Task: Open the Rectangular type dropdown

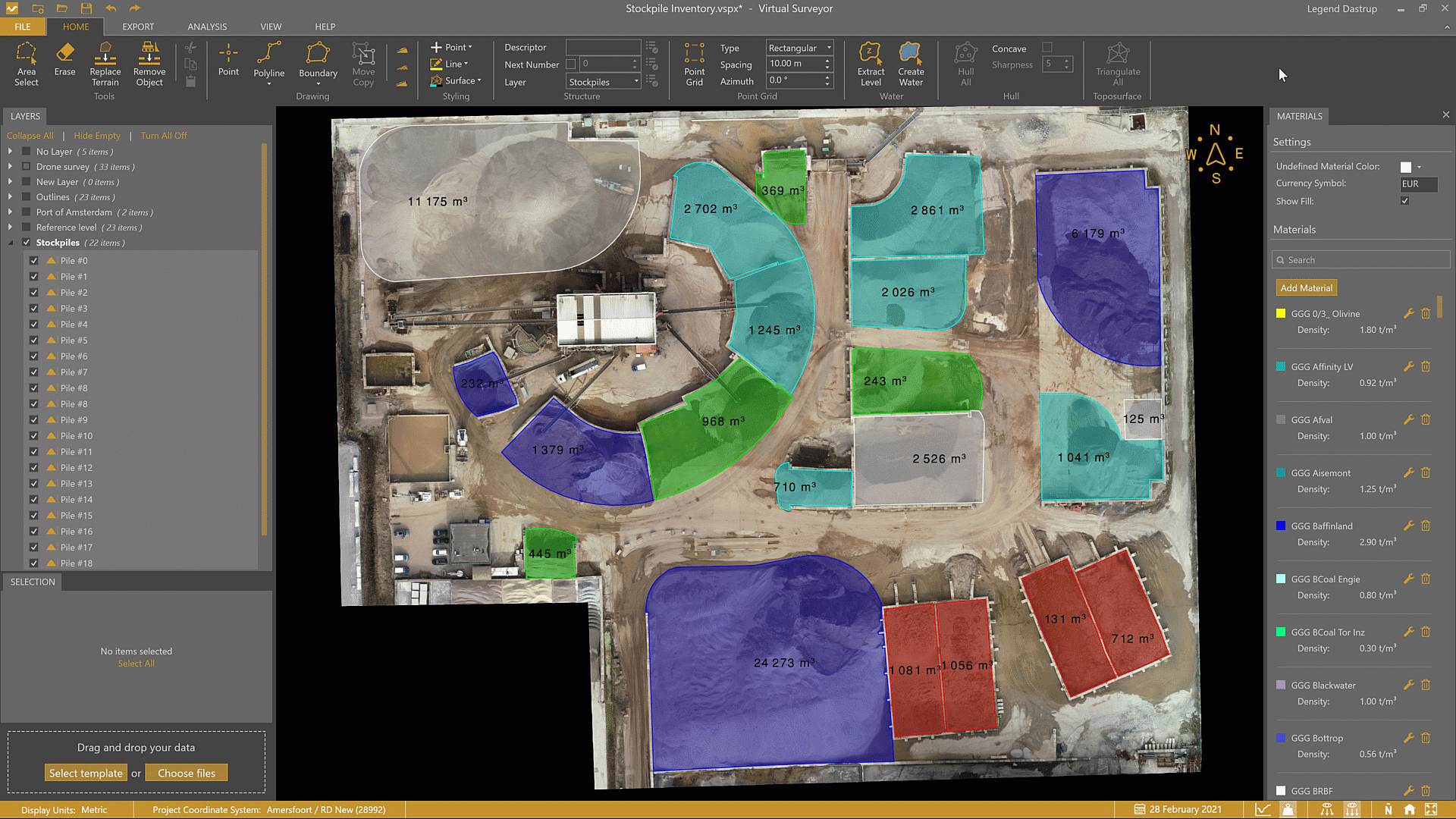Action: (x=799, y=48)
